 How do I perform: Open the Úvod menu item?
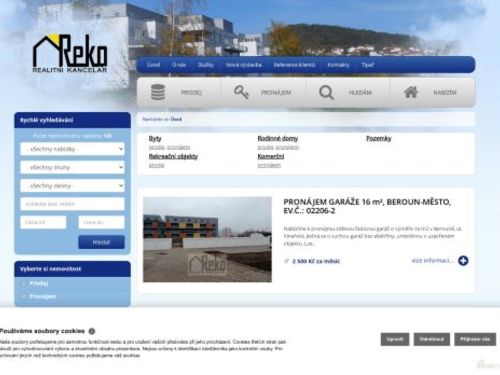coord(153,65)
